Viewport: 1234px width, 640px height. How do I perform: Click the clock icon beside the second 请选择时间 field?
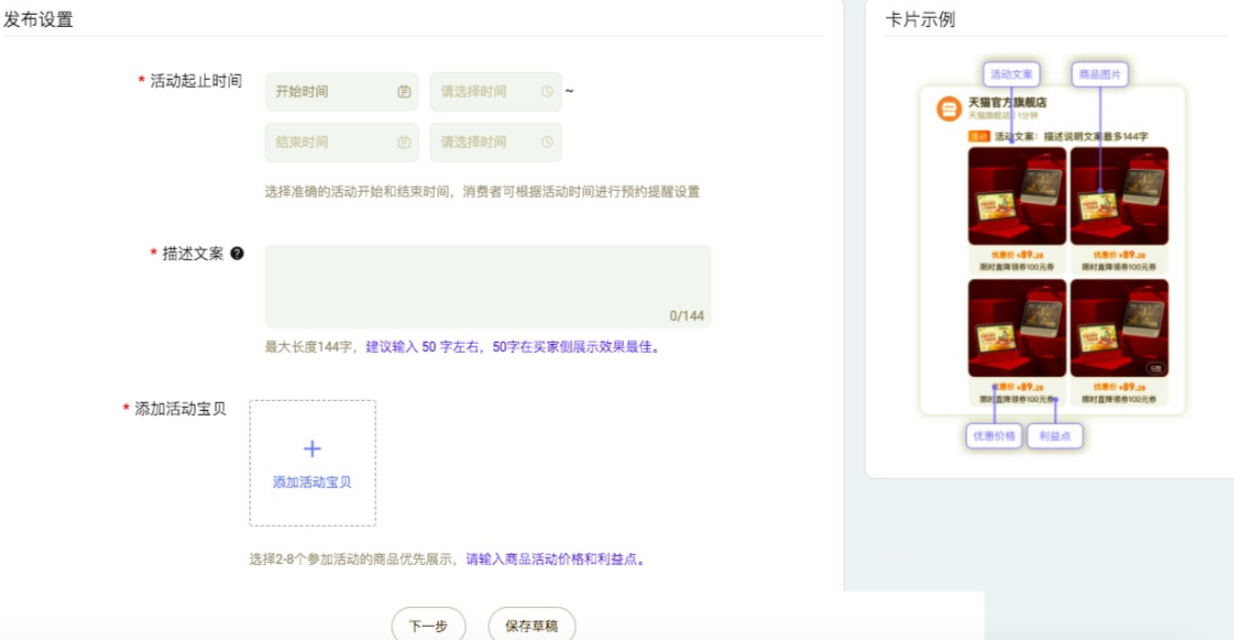pos(548,142)
